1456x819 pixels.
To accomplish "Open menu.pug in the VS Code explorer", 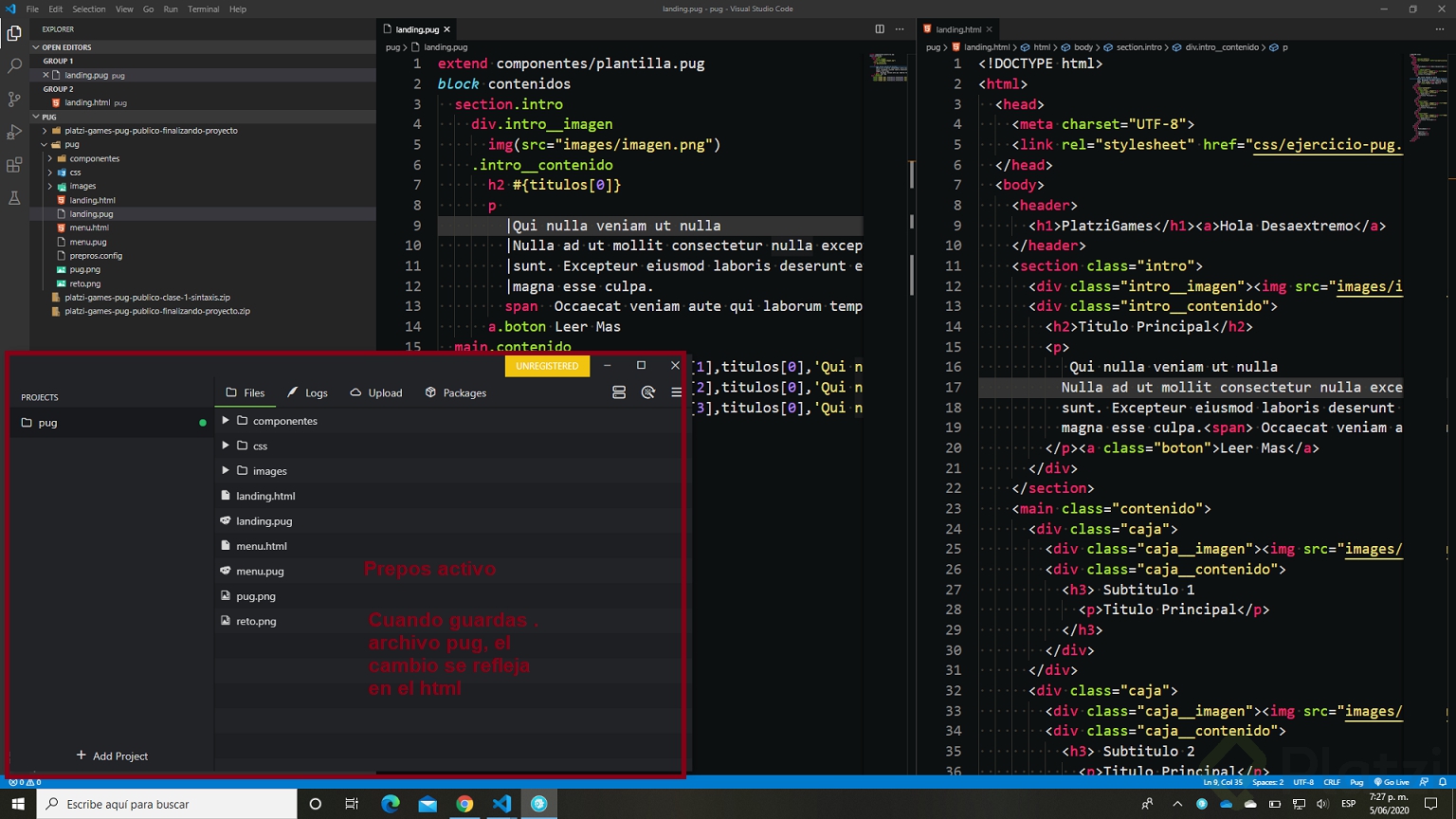I will coord(88,242).
